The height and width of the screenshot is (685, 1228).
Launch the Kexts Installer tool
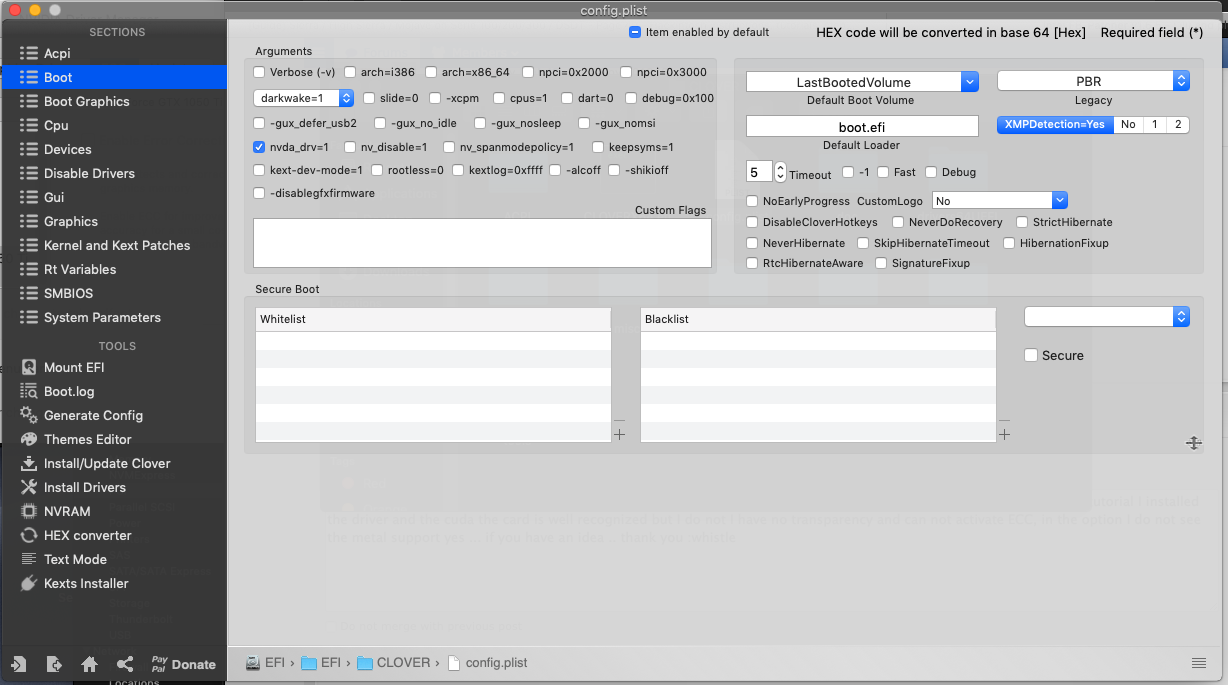click(x=85, y=583)
